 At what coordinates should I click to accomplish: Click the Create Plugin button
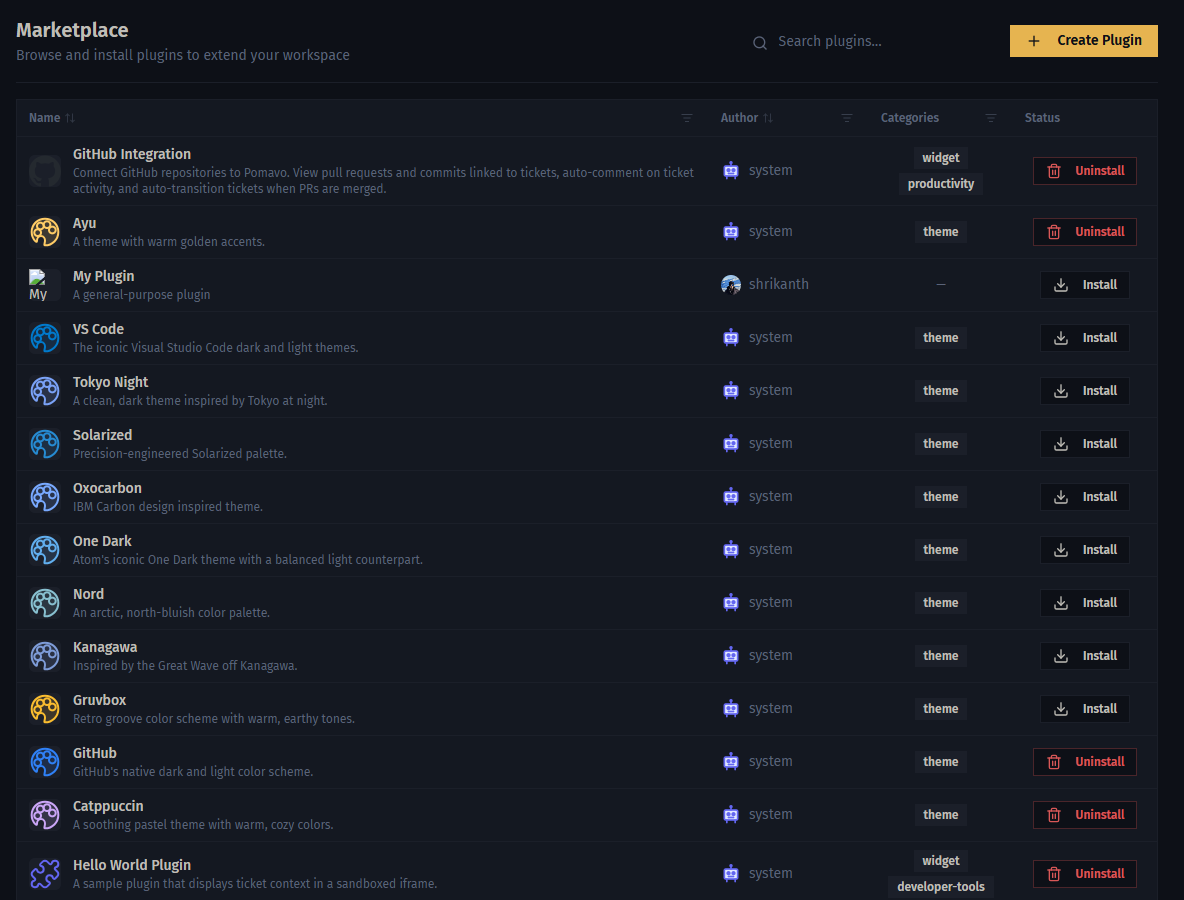point(1083,41)
